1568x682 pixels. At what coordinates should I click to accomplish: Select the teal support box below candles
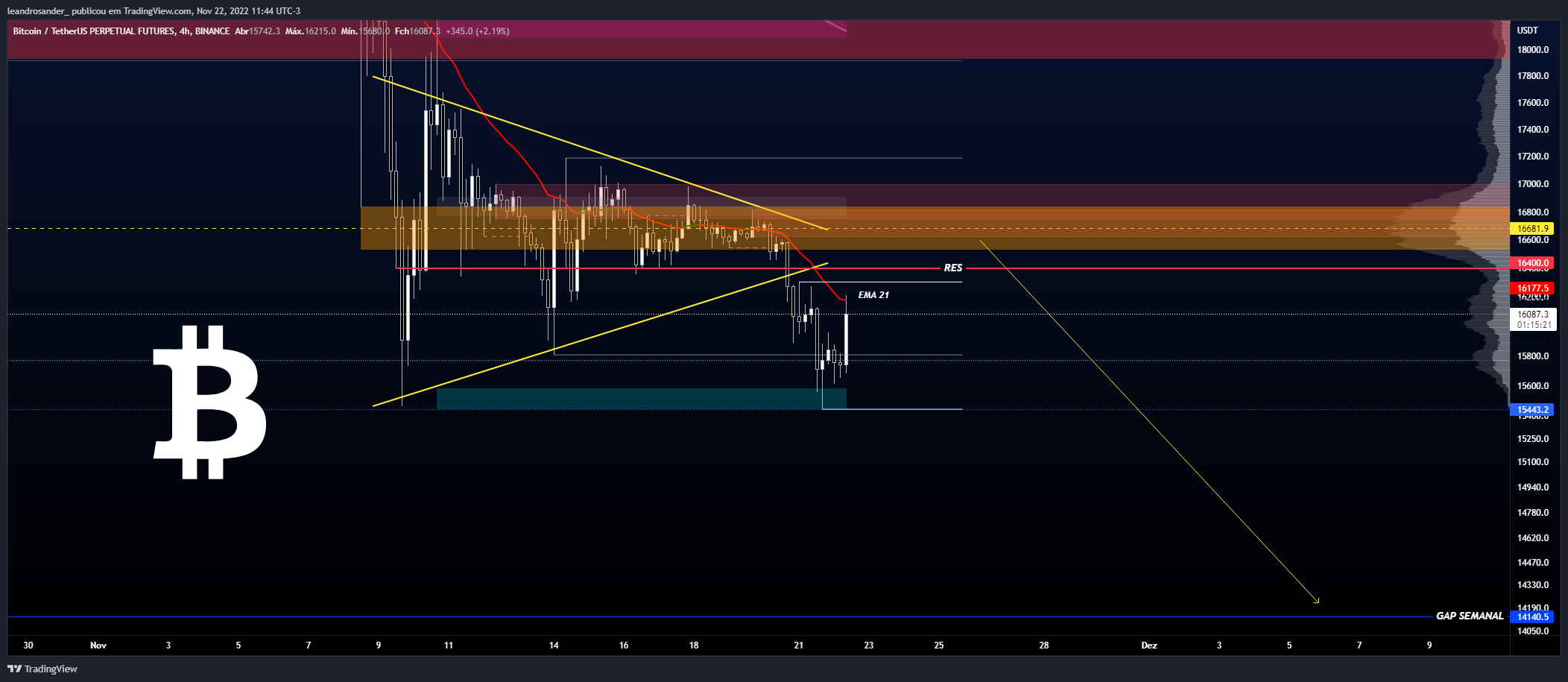point(642,399)
